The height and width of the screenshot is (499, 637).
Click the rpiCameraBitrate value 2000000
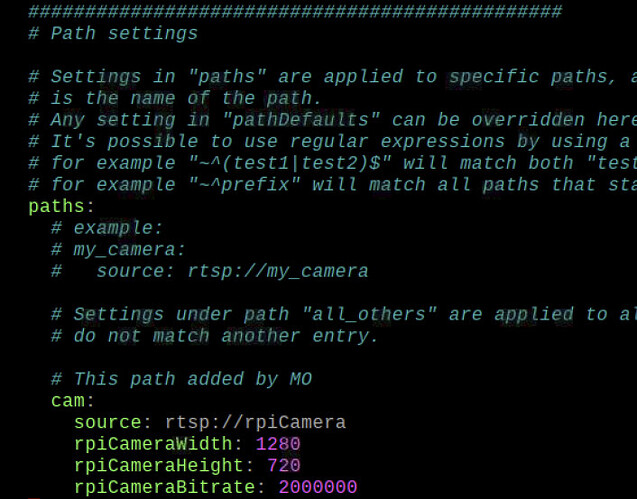318,487
